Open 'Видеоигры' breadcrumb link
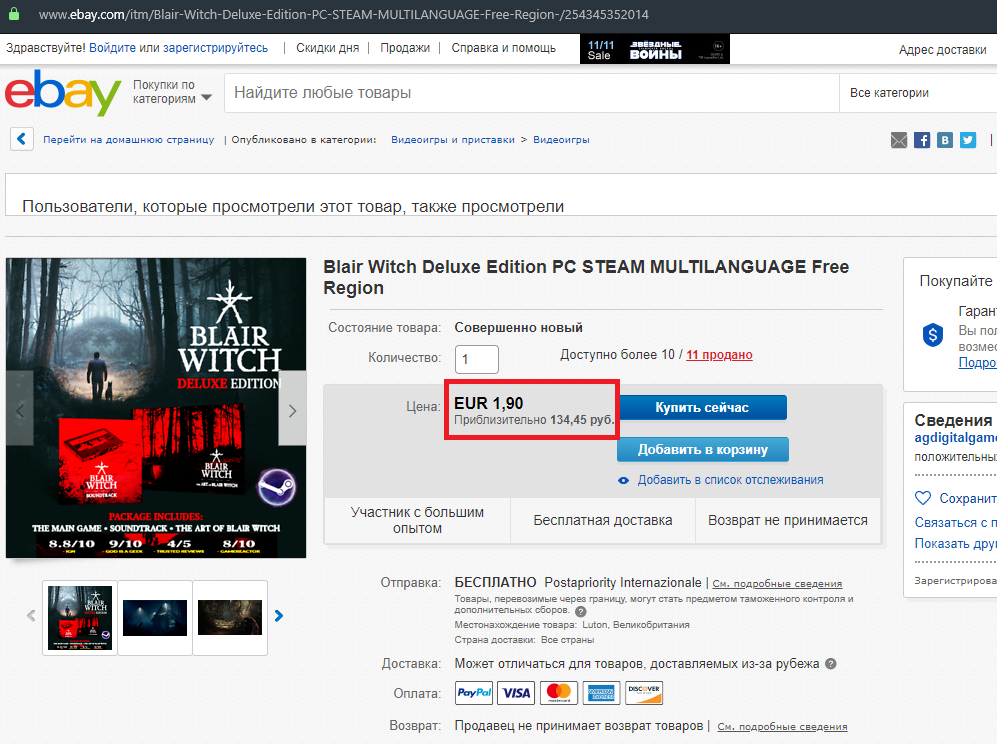997x744 pixels. [x=561, y=140]
